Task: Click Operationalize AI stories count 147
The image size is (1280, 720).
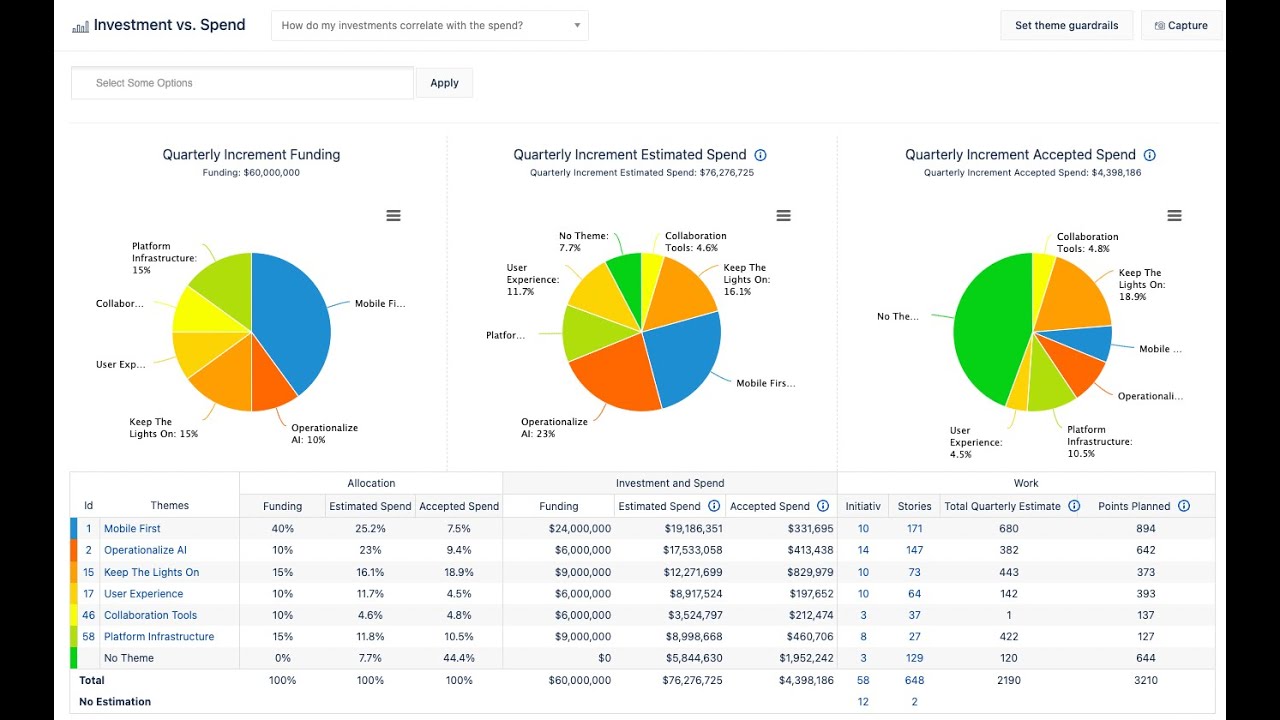Action: (x=914, y=550)
